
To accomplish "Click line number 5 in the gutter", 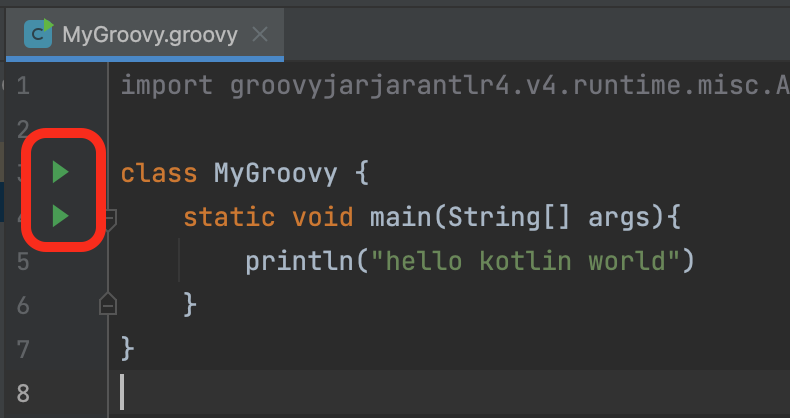I will (23, 262).
